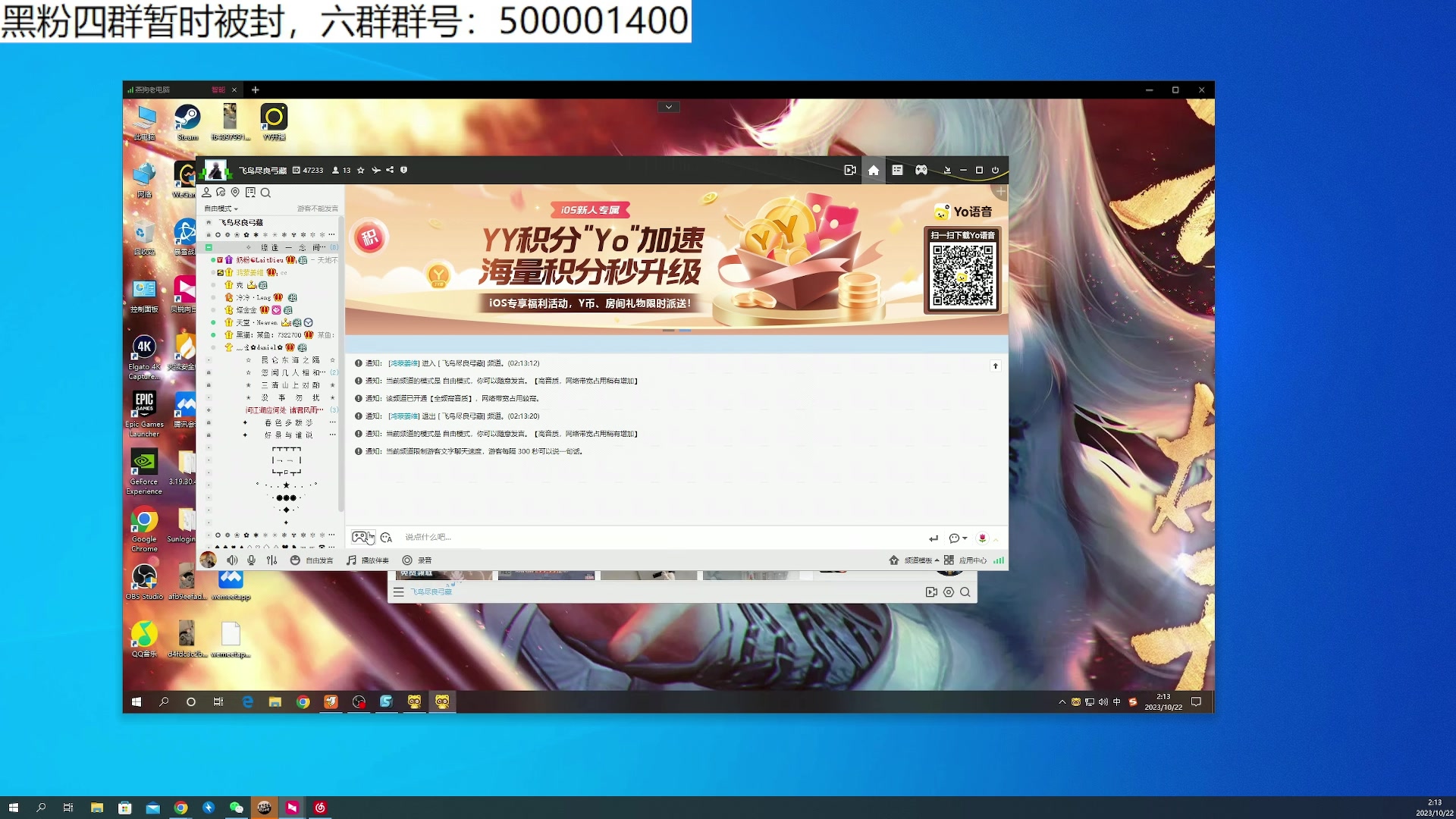
Task: Toggle the microphone on or off
Action: pos(251,560)
